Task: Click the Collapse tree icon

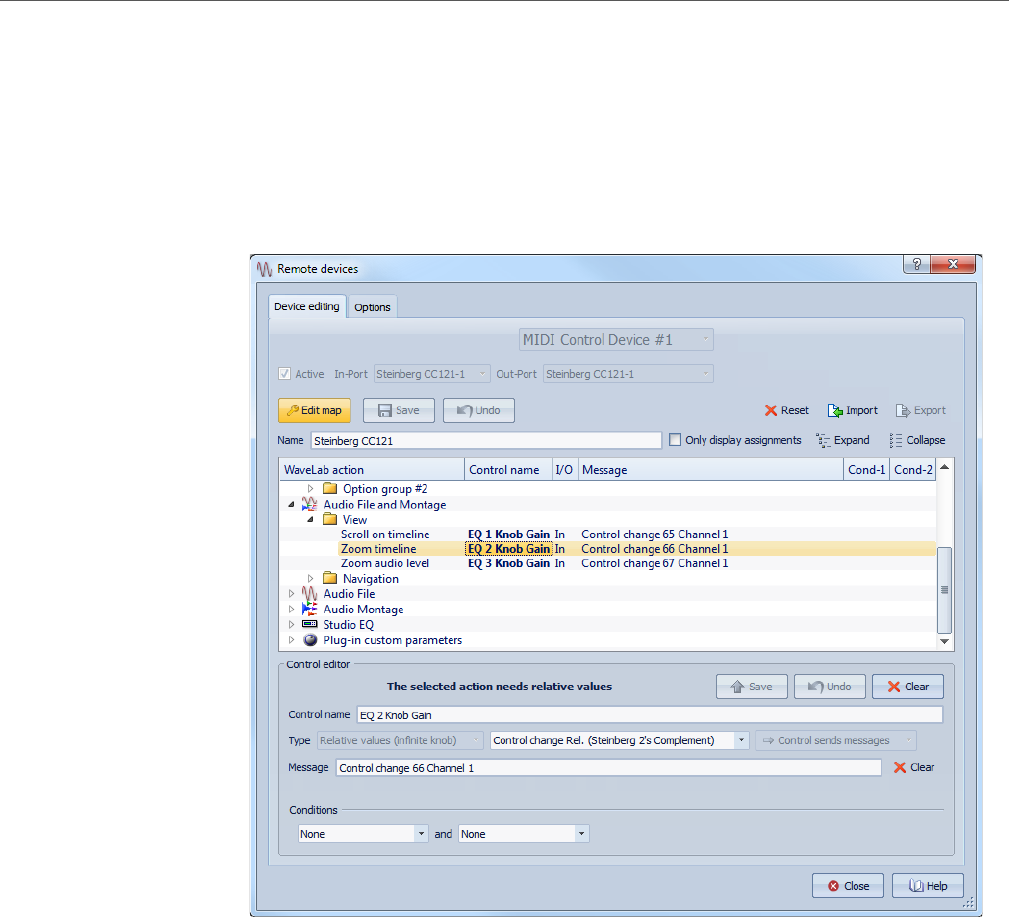Action: click(x=896, y=440)
